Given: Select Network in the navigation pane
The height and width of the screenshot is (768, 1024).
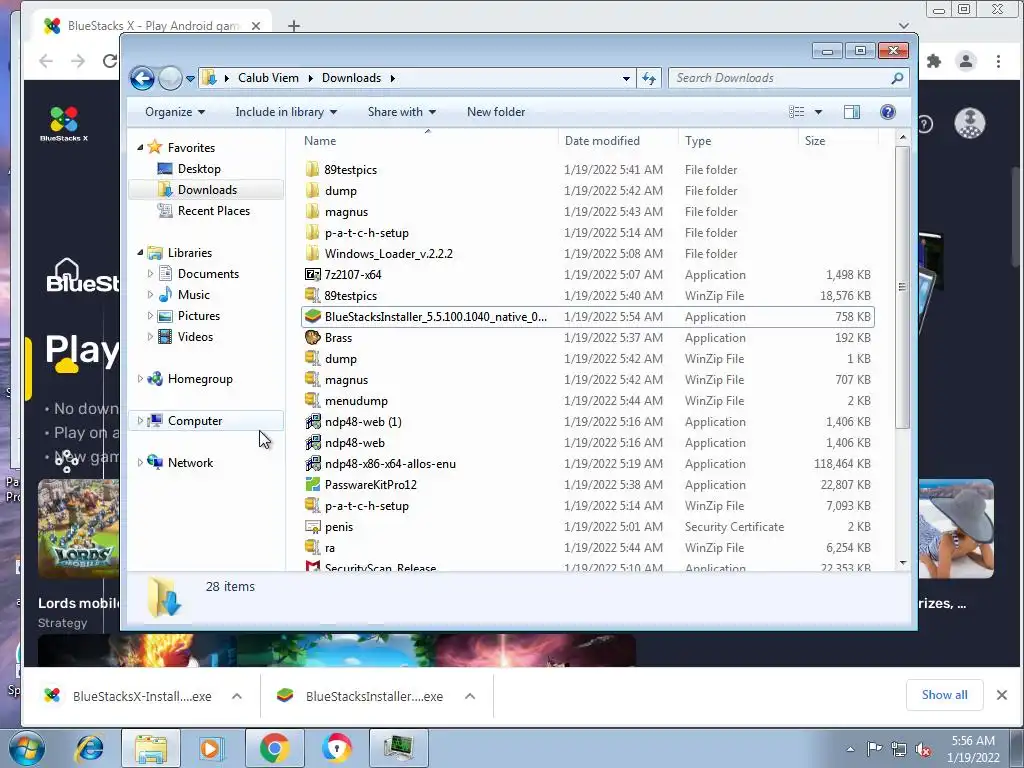Looking at the screenshot, I should (190, 462).
